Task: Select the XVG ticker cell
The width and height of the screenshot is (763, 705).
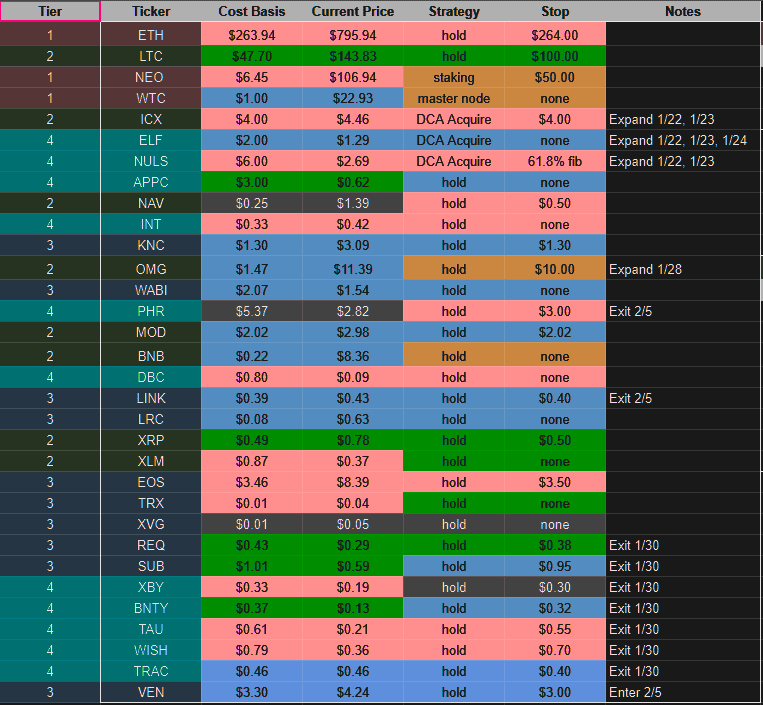Action: pyautogui.click(x=151, y=524)
